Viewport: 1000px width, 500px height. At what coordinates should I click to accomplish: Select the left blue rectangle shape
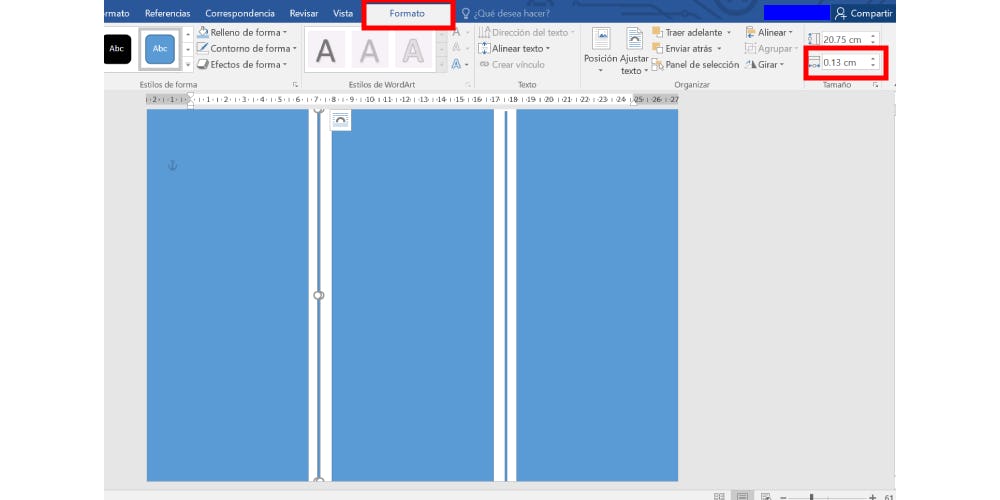pos(228,295)
